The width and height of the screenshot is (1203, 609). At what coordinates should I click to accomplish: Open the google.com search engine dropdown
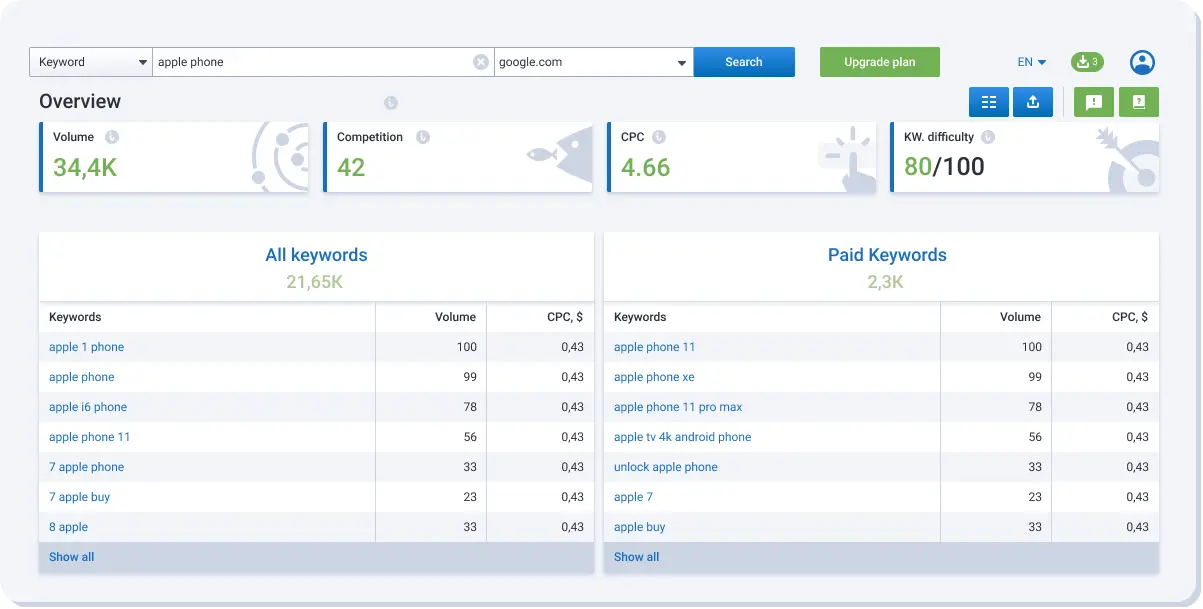[592, 61]
